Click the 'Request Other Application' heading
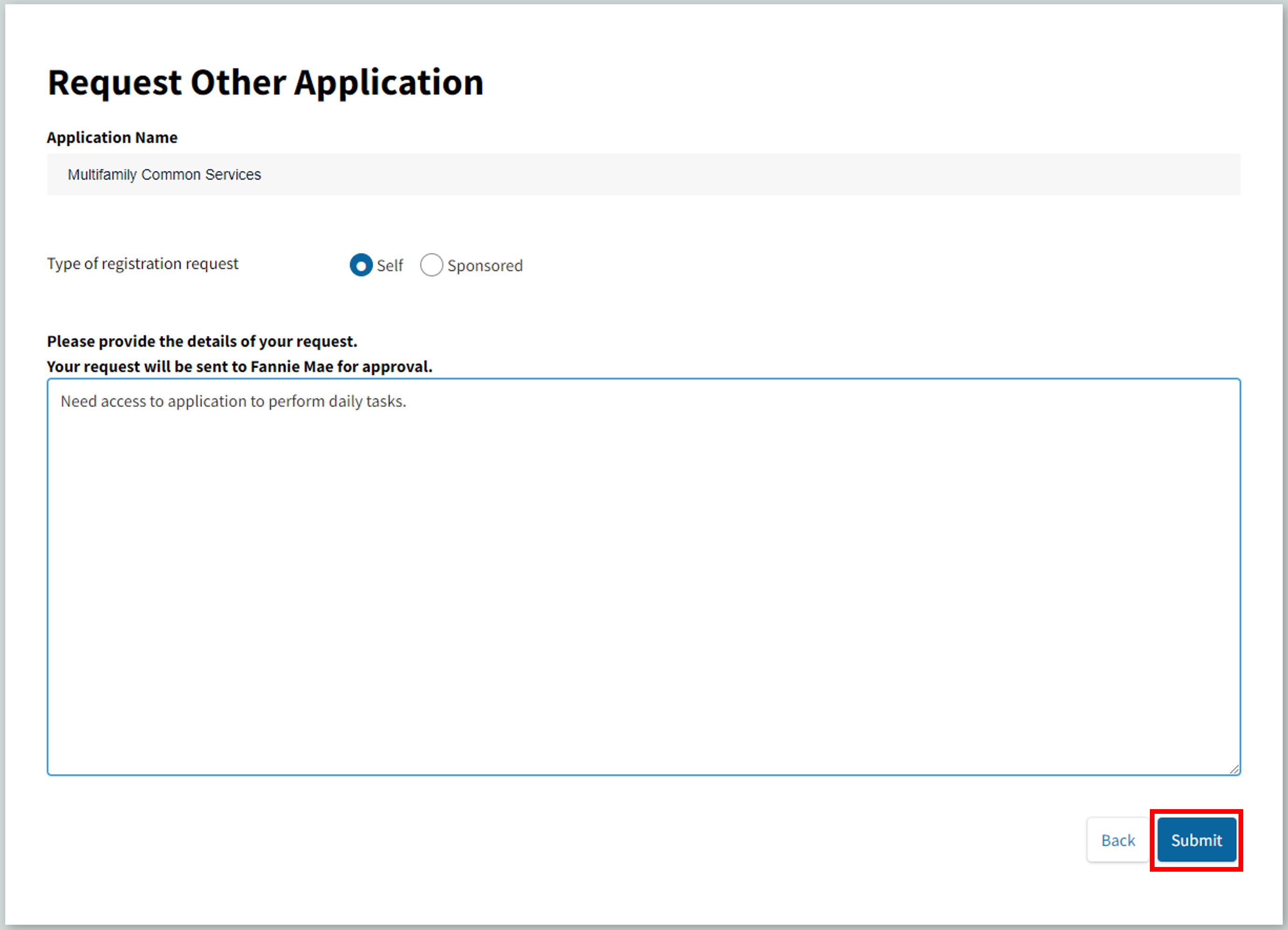The height and width of the screenshot is (930, 1288). click(x=265, y=83)
